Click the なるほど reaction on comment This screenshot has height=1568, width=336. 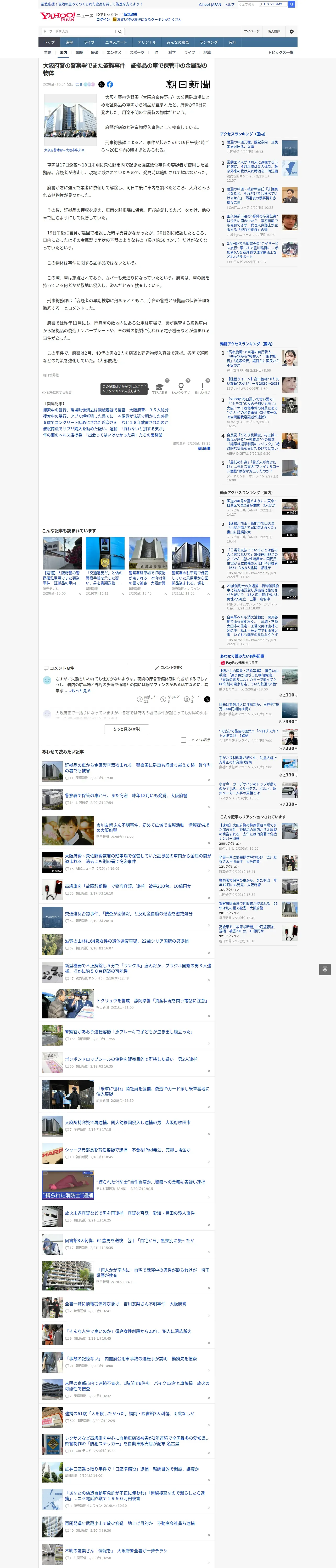pos(170,699)
